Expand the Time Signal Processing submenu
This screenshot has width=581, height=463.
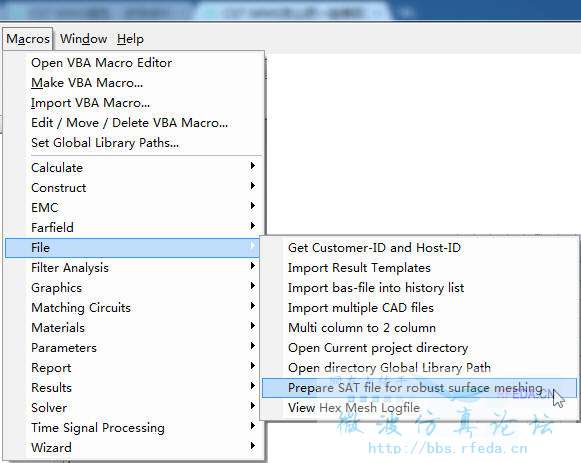tap(133, 427)
